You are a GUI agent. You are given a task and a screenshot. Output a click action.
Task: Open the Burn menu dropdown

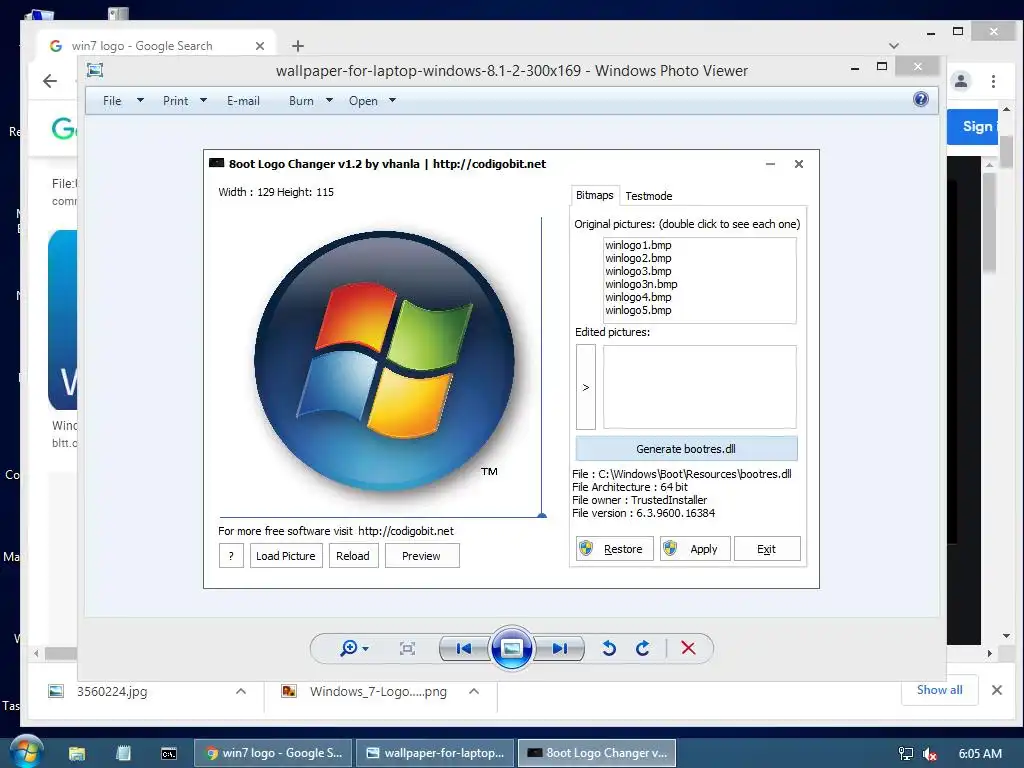[311, 101]
